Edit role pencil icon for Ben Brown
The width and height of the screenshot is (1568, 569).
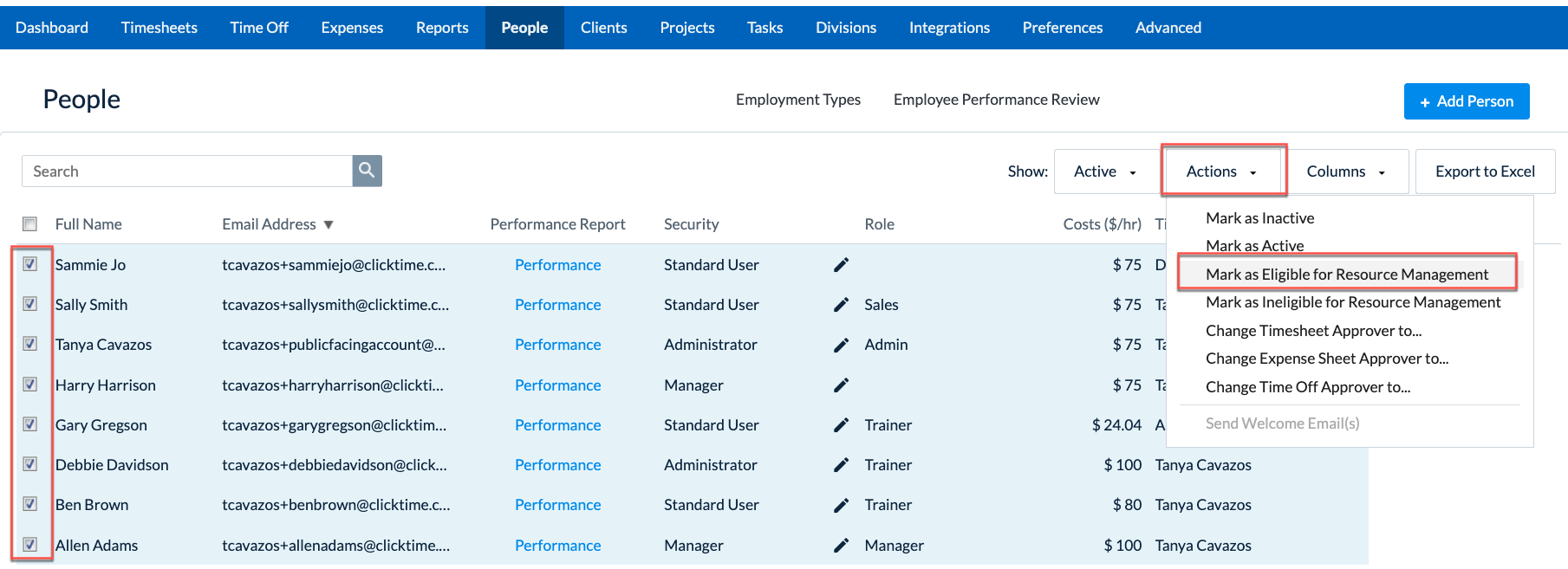pyautogui.click(x=841, y=505)
